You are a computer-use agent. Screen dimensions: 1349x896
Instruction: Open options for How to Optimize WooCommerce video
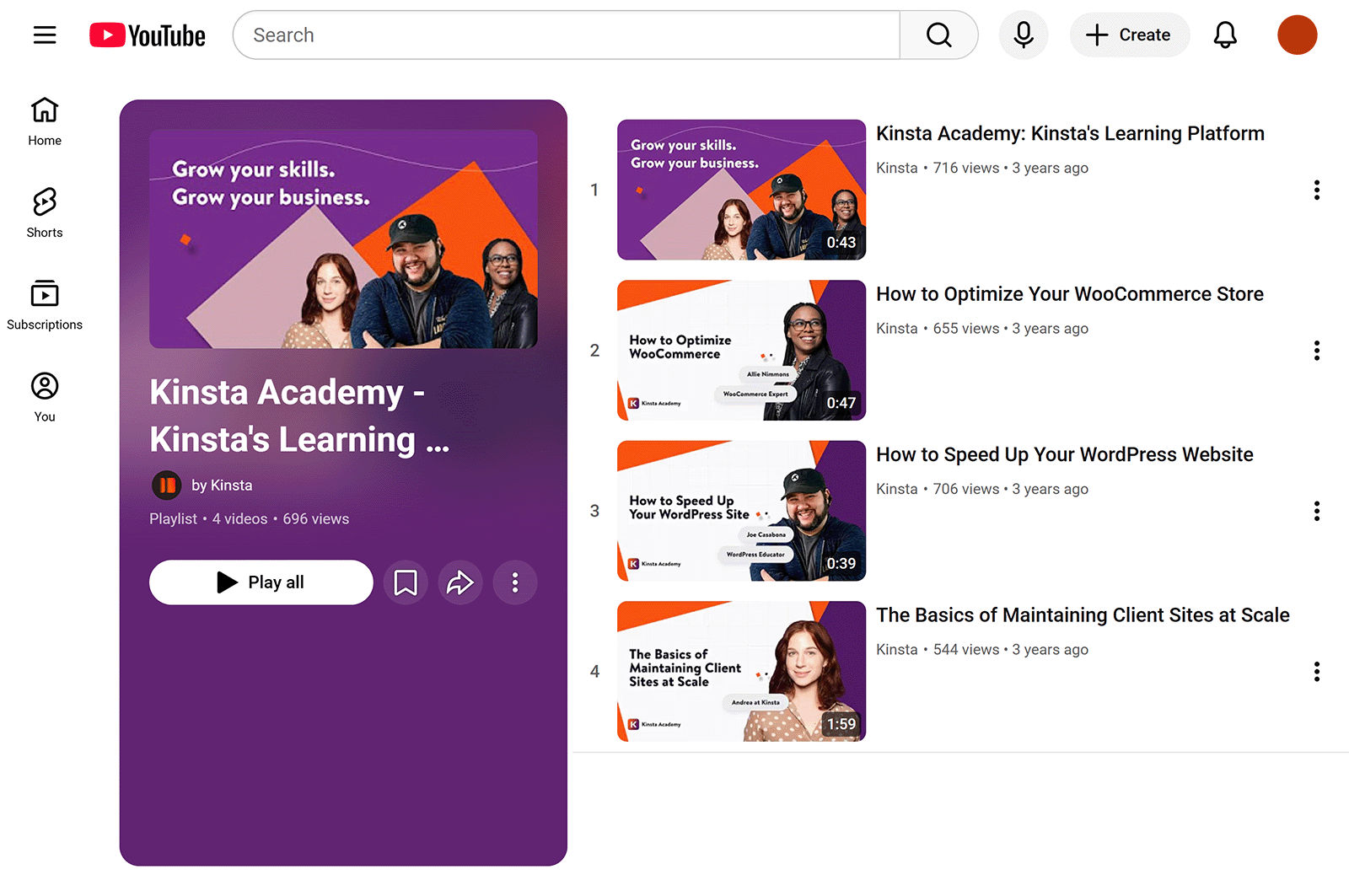coord(1316,351)
